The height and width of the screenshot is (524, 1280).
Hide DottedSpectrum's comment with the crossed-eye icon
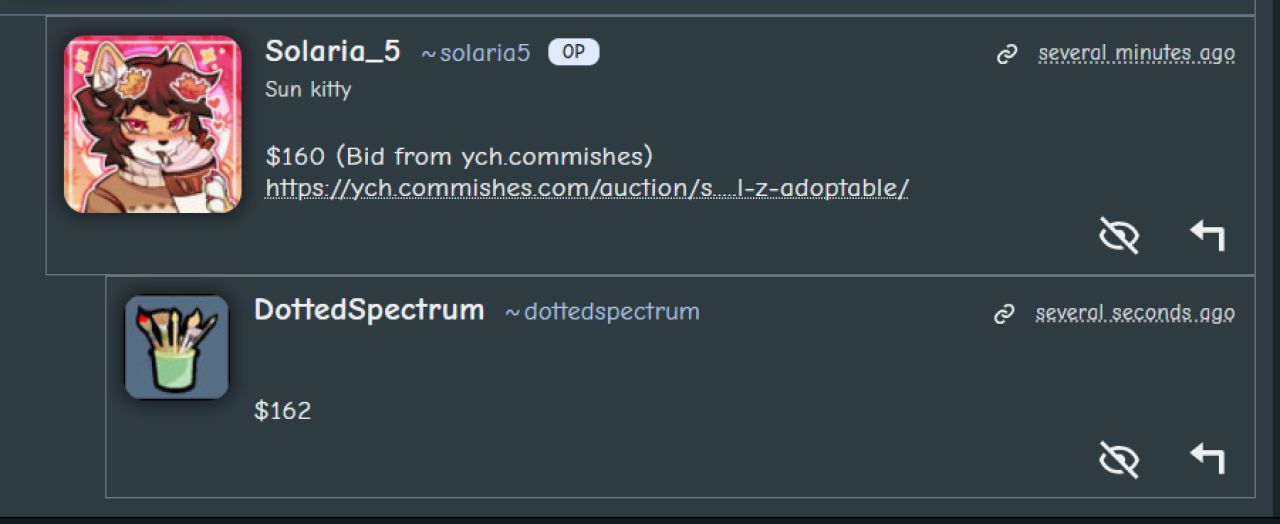(1119, 458)
